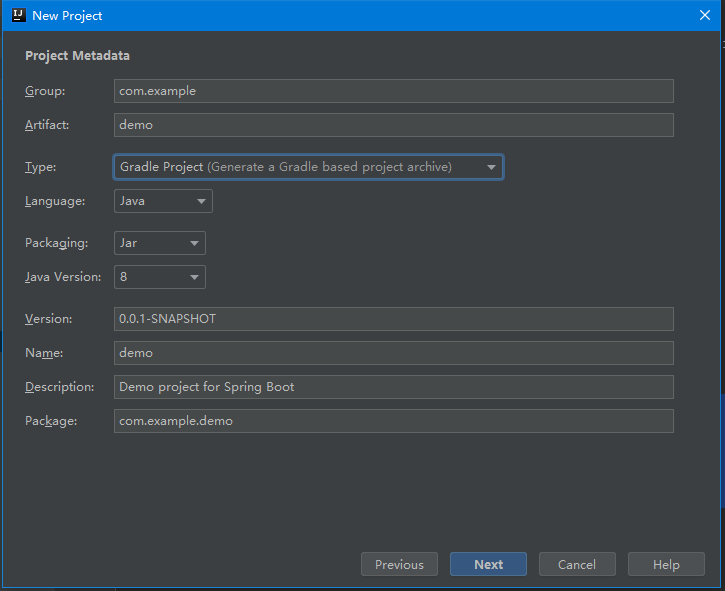725x591 pixels.
Task: Click the "Java Version:" label
Action: pos(63,277)
